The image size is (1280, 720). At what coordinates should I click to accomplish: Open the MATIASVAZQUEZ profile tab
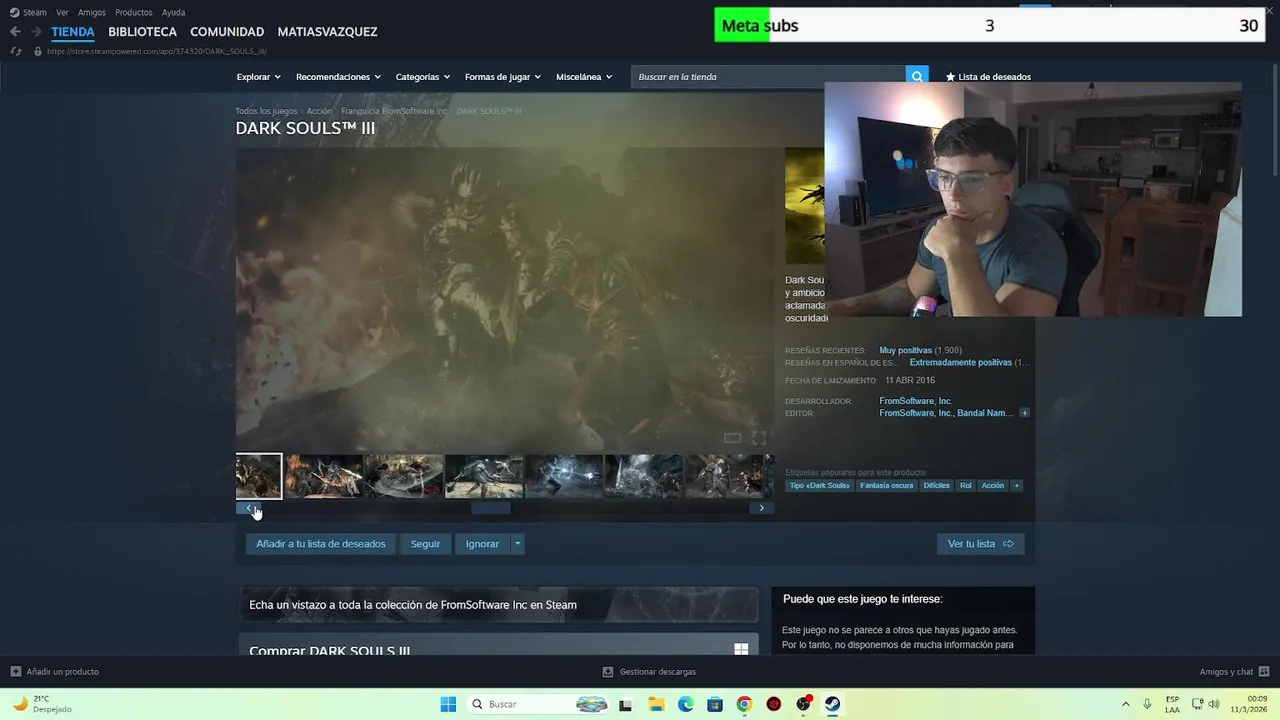tap(327, 32)
